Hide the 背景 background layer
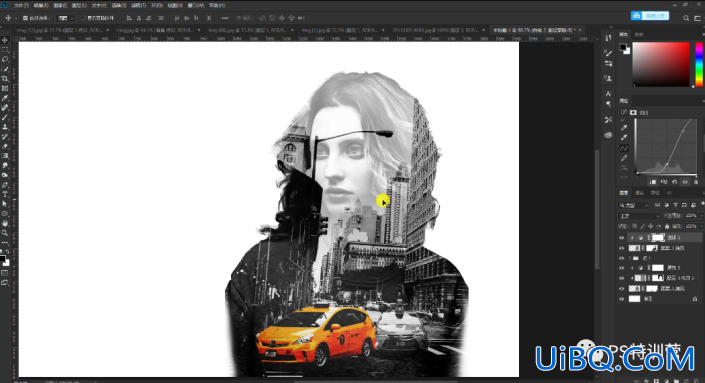705x383 pixels. pos(622,298)
